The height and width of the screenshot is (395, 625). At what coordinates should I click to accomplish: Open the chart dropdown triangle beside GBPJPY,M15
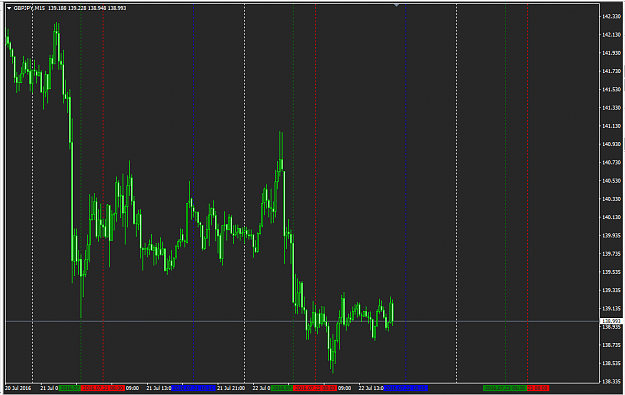pyautogui.click(x=9, y=8)
